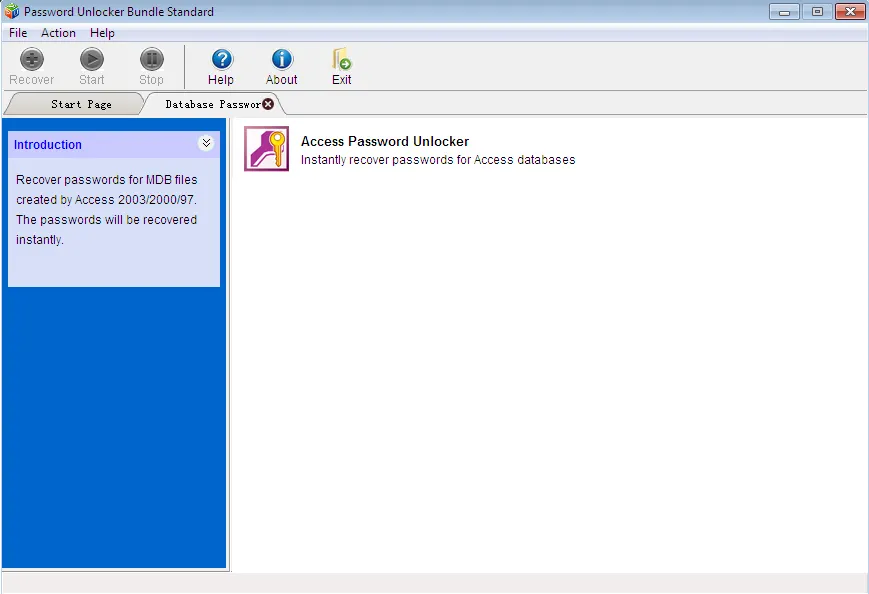Click the Exit icon on the toolbar
The height and width of the screenshot is (594, 869).
tap(341, 57)
